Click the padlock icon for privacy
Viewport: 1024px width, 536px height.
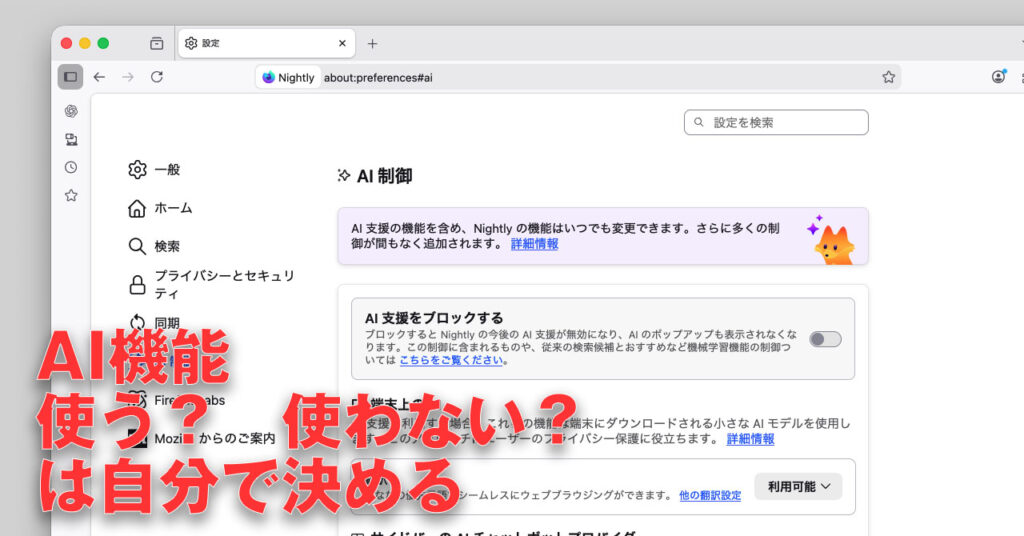tap(137, 285)
